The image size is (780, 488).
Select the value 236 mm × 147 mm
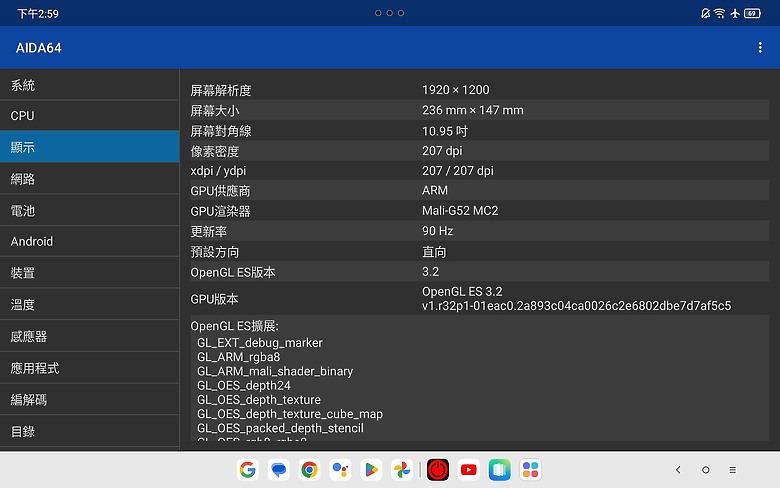click(473, 110)
